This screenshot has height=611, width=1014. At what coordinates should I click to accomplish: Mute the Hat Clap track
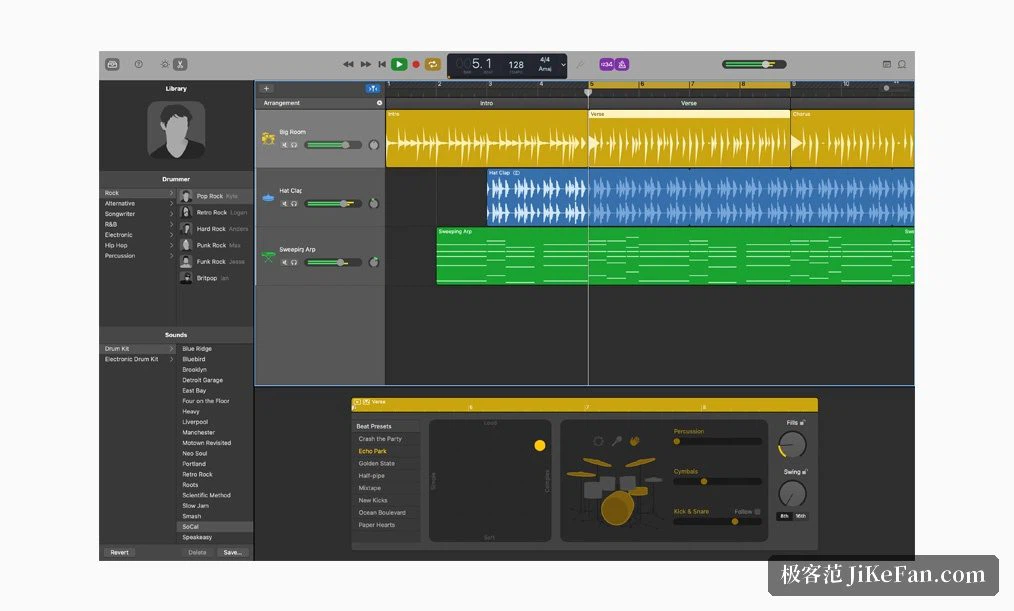click(285, 204)
